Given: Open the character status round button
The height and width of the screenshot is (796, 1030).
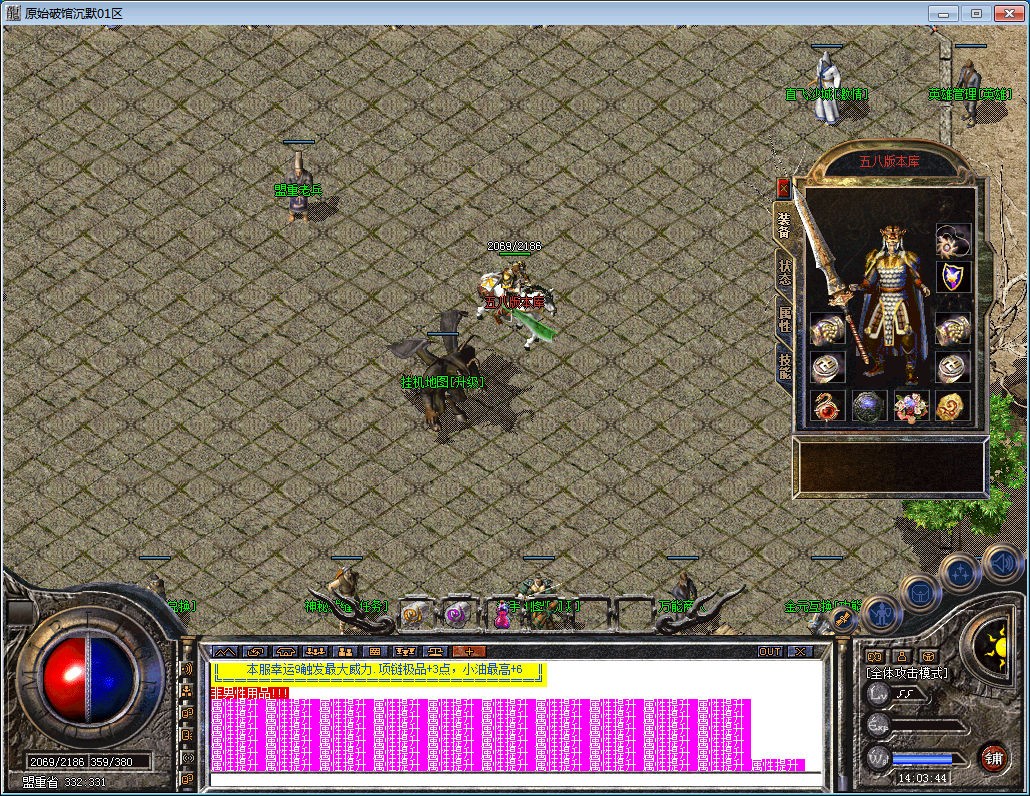Looking at the screenshot, I should tap(881, 615).
